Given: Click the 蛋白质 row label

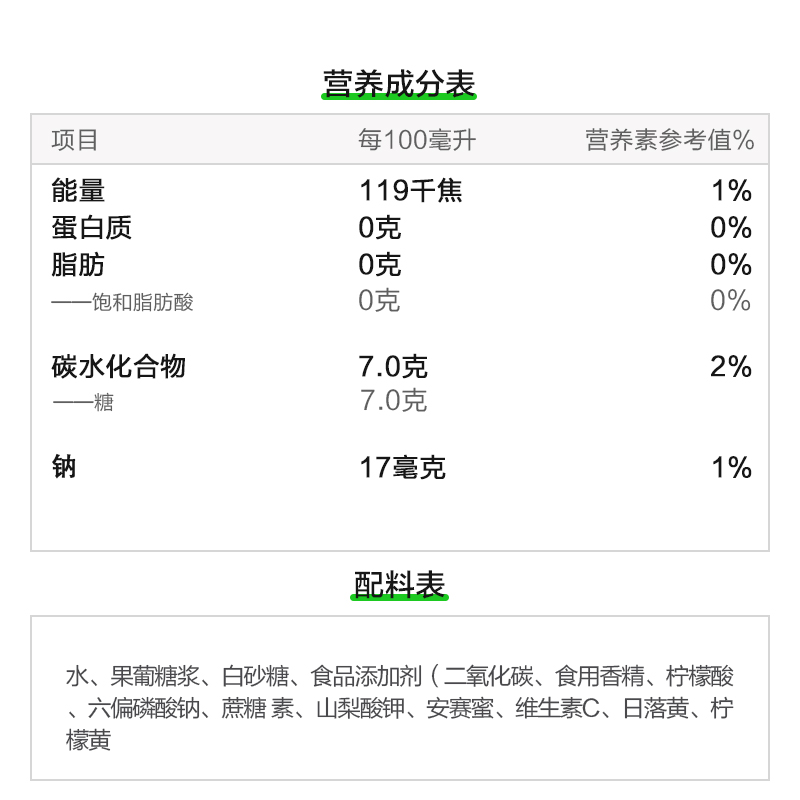Looking at the screenshot, I should [x=91, y=228].
